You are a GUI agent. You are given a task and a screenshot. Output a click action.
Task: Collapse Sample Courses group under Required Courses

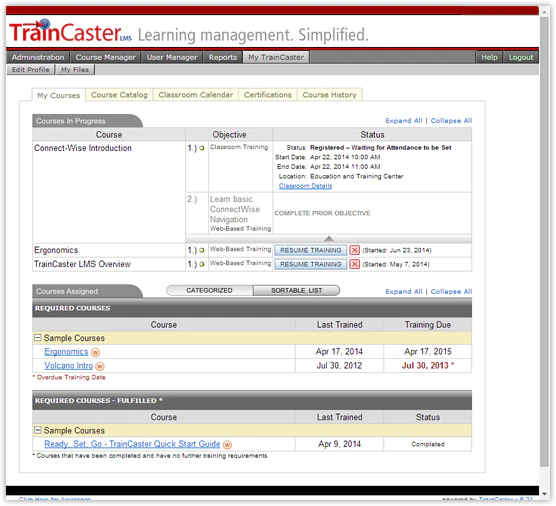38,338
